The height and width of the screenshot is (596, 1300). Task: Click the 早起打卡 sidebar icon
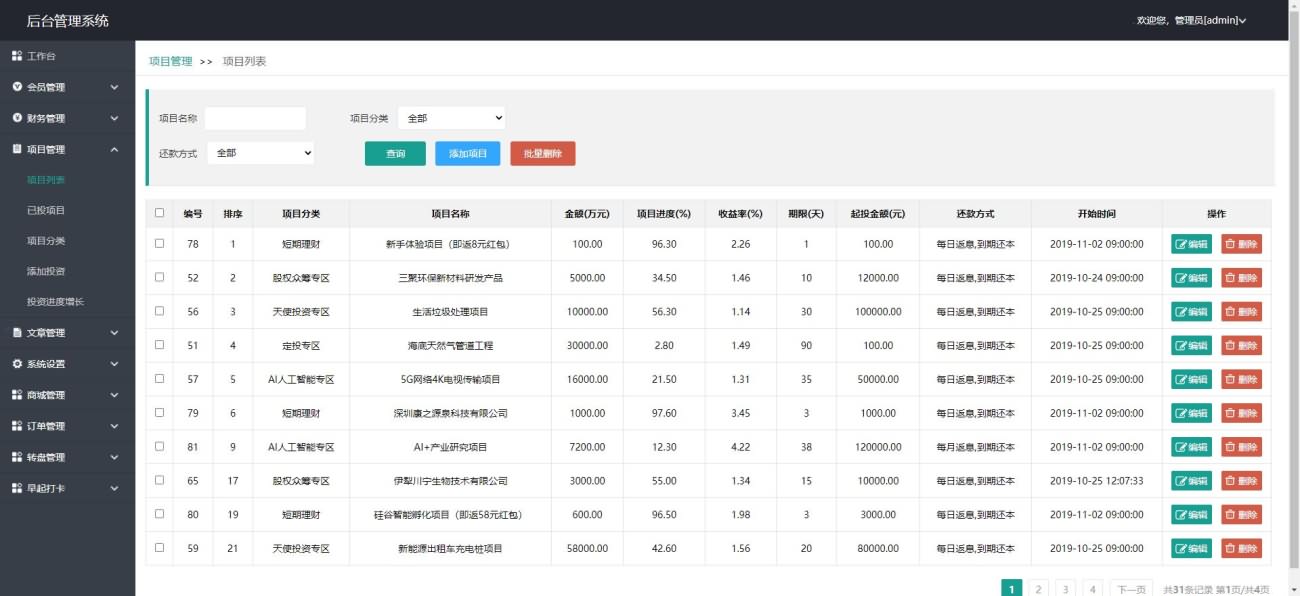tap(17, 488)
